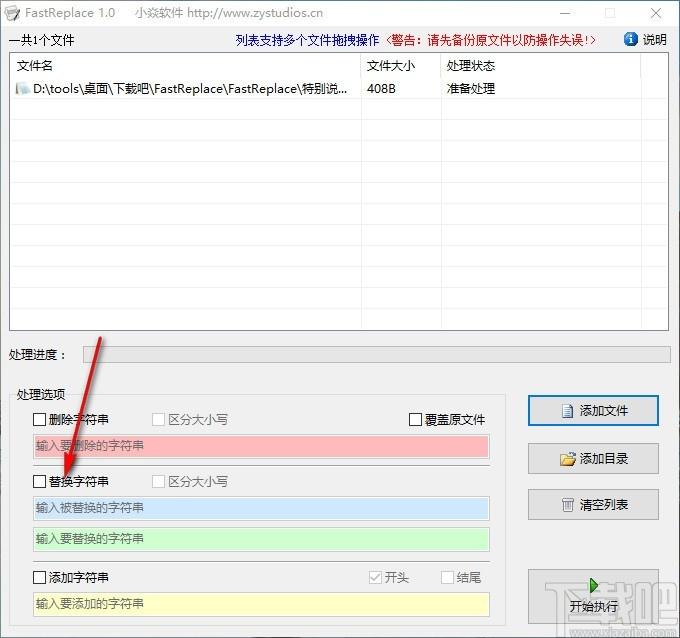Viewport: 680px width, 638px height.
Task: Click the pink 输入要删除的字符串 field
Action: point(261,446)
